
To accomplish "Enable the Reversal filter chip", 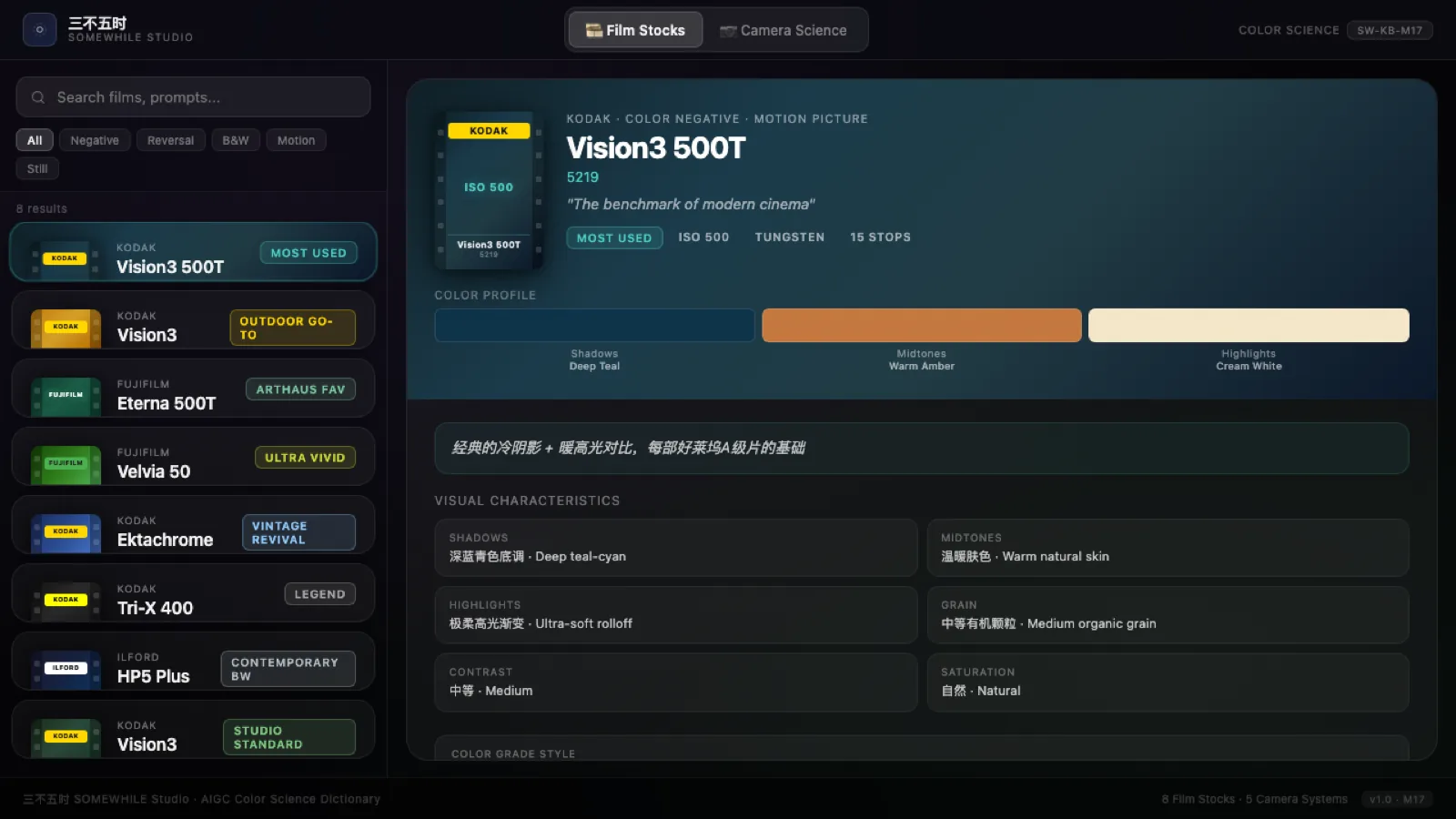I will click(x=170, y=140).
